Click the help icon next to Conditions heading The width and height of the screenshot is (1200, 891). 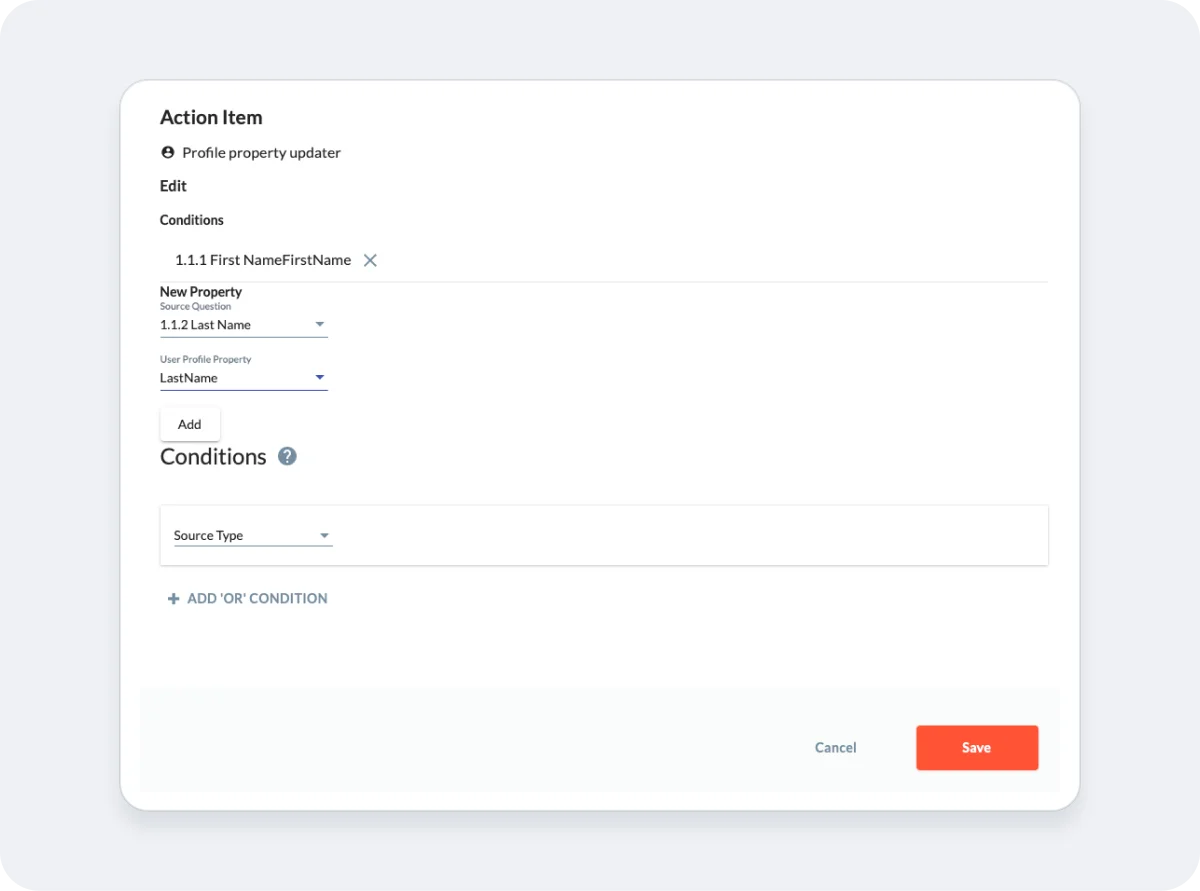(287, 456)
